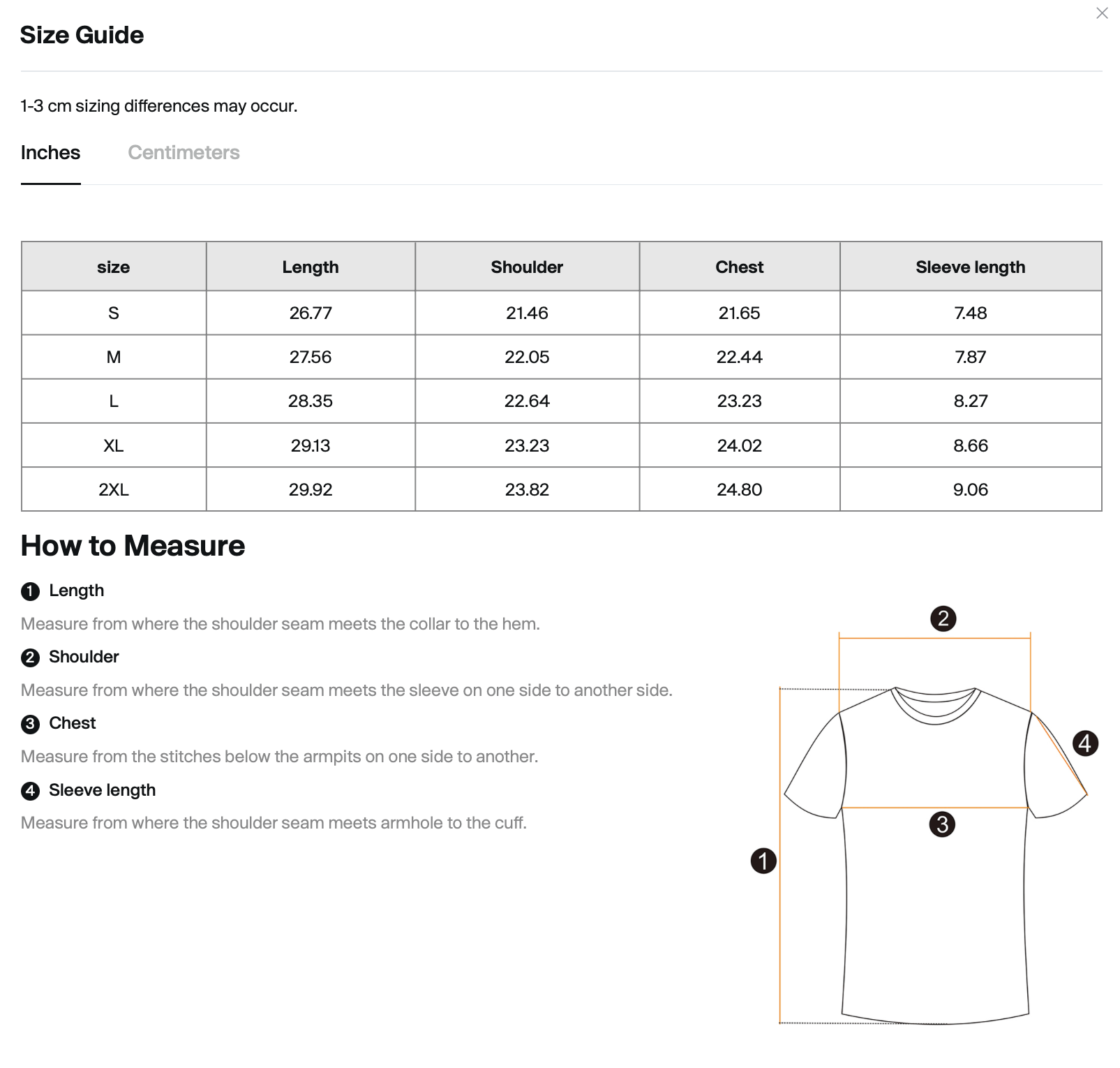Click the Shoulder column header

coord(526,267)
